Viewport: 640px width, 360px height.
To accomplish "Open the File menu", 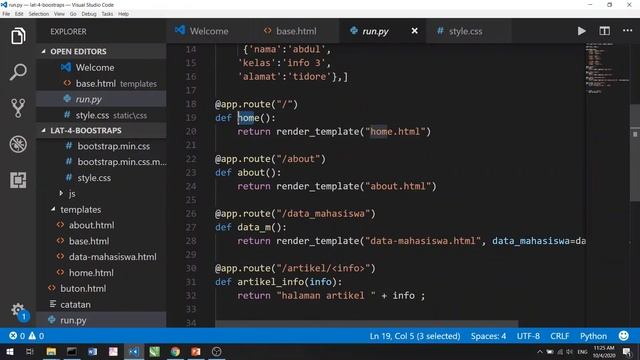I will point(6,14).
